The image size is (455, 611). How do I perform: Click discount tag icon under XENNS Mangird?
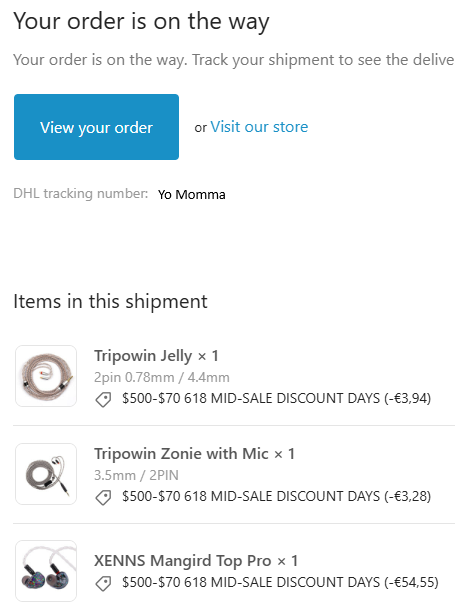coord(103,583)
